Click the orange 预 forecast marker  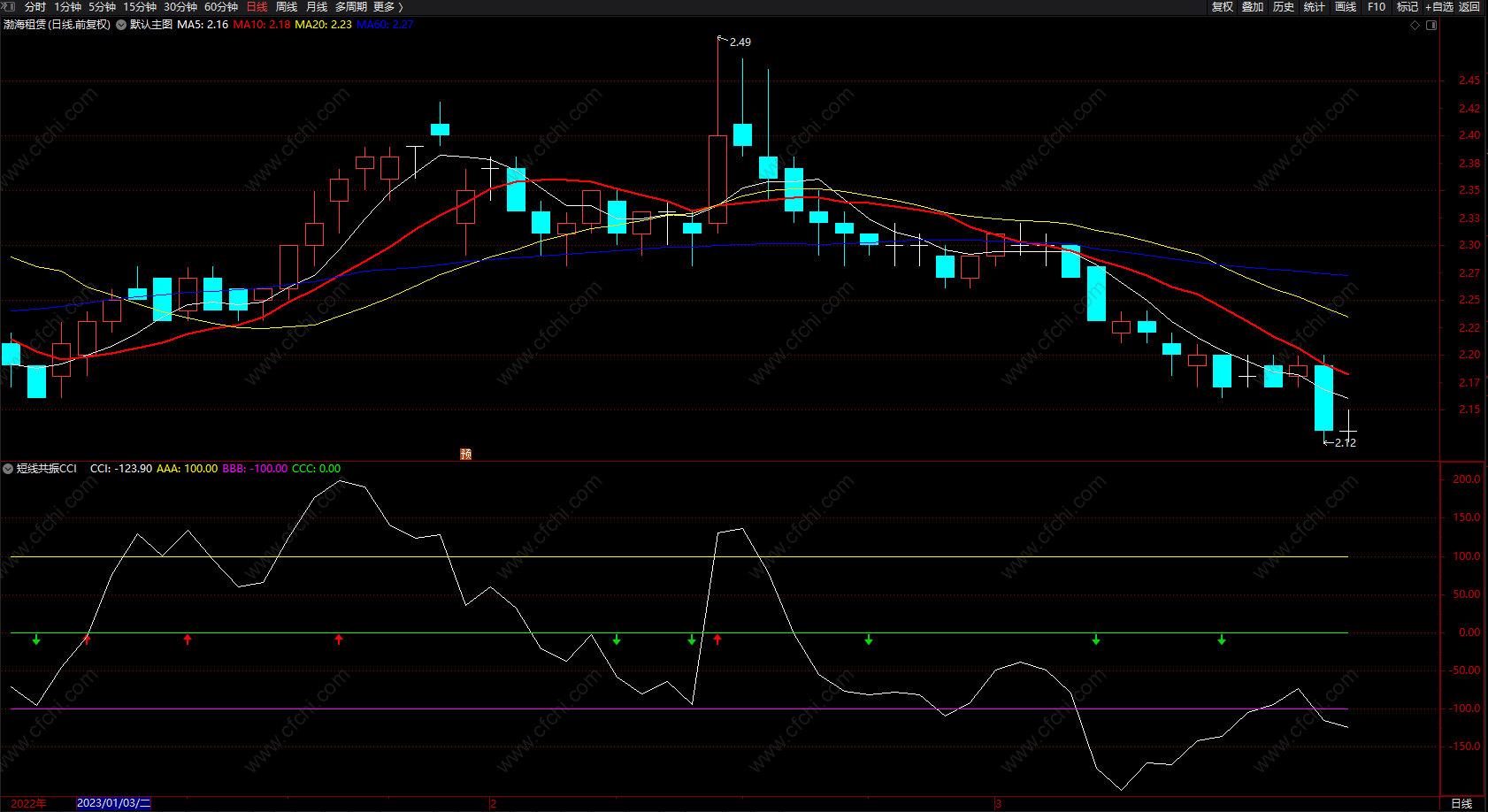pos(466,454)
